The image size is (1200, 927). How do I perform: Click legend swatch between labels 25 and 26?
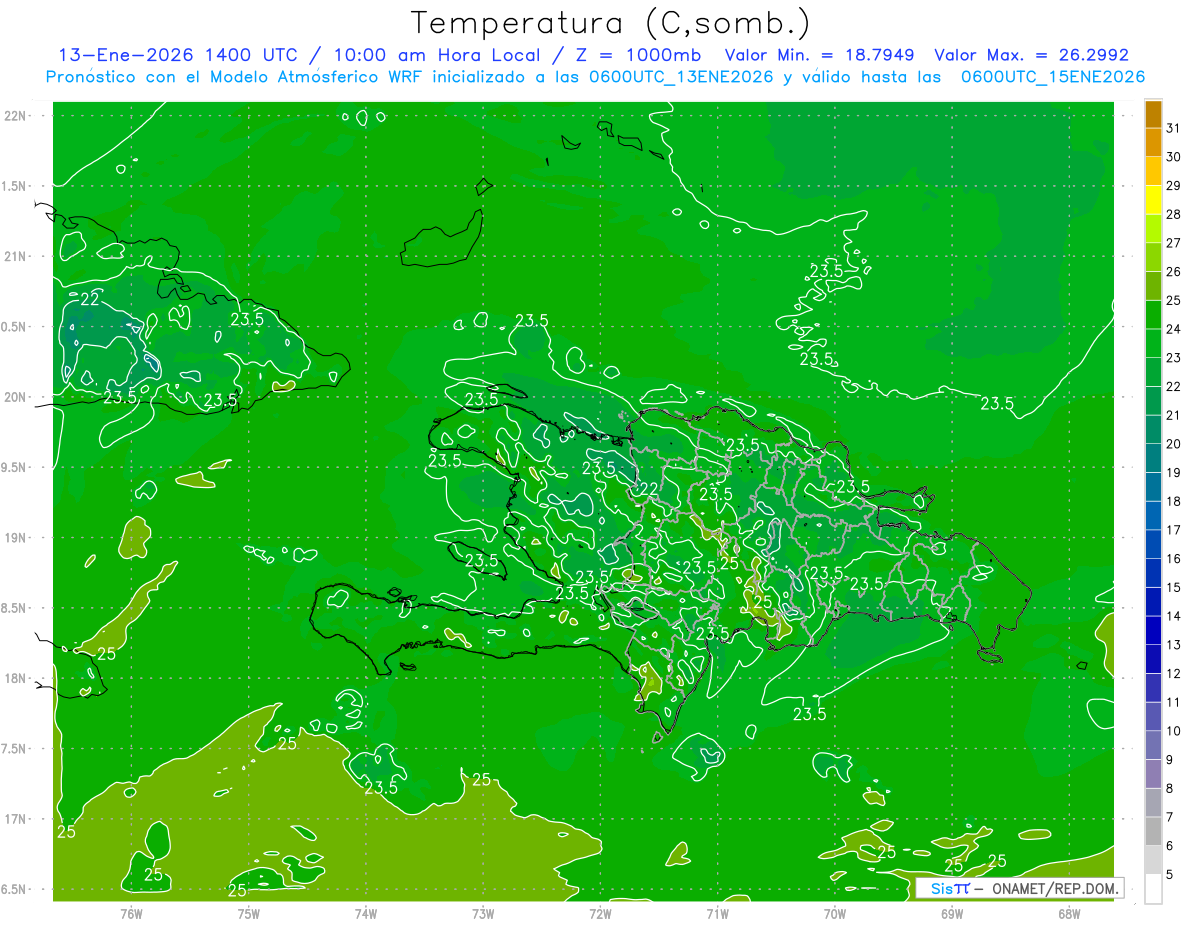[1153, 286]
